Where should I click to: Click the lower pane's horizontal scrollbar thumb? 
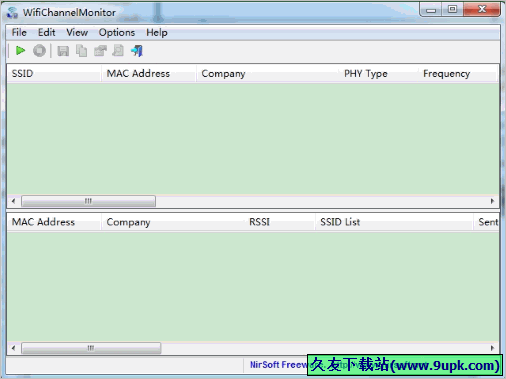click(91, 348)
